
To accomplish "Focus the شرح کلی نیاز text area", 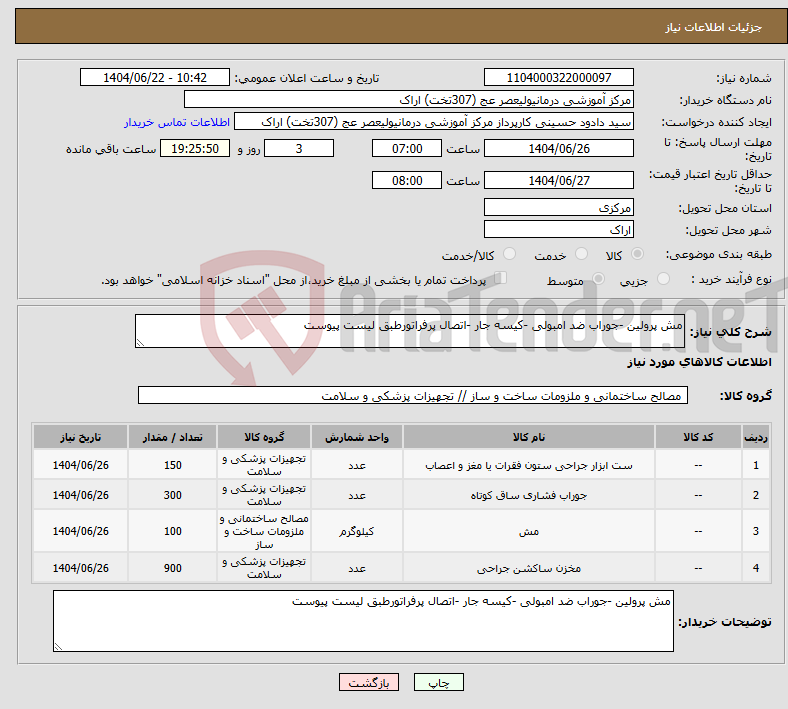I will (x=410, y=332).
